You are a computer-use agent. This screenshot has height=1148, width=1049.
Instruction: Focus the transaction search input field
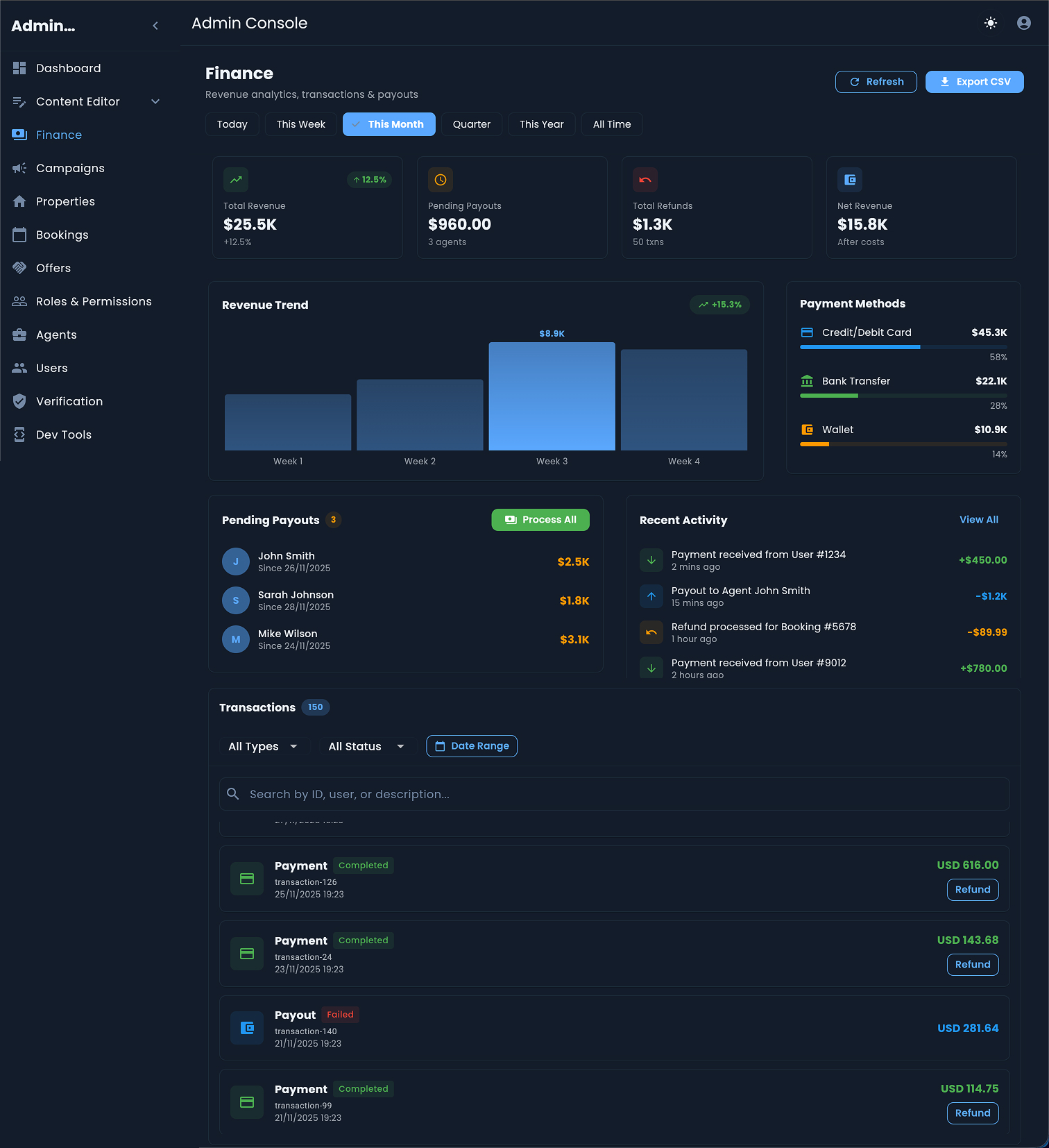(615, 794)
